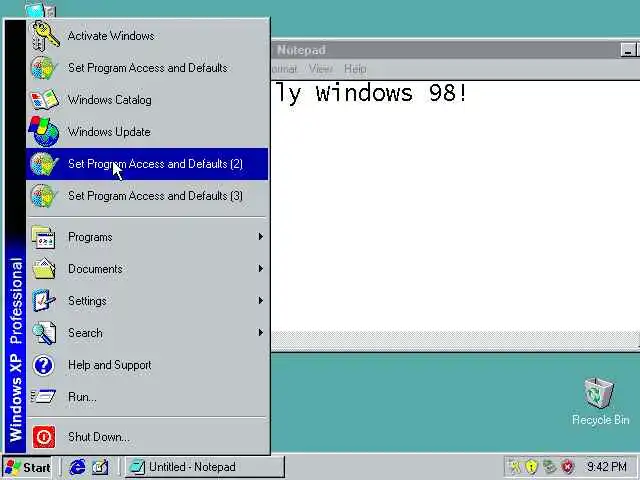
Task: Choose Set Program Access and Defaults (3)
Action: pos(147,196)
